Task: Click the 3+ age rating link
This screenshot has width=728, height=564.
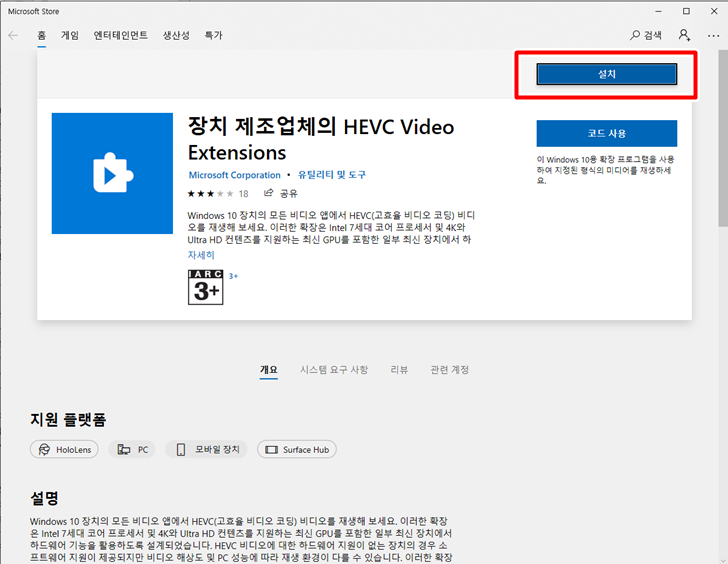Action: click(233, 276)
